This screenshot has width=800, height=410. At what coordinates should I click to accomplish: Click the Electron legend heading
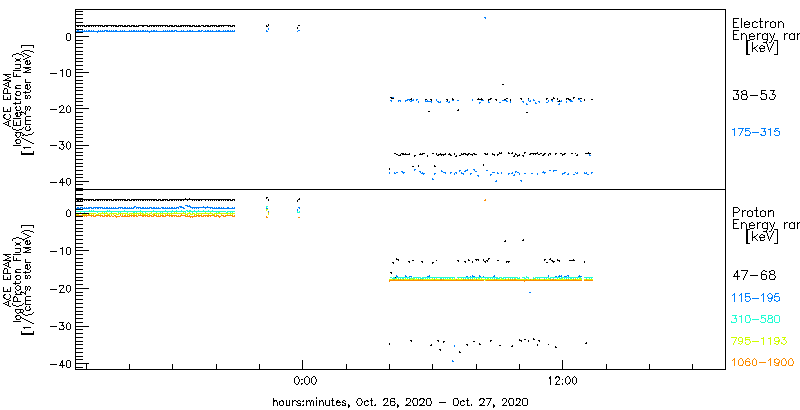(758, 23)
